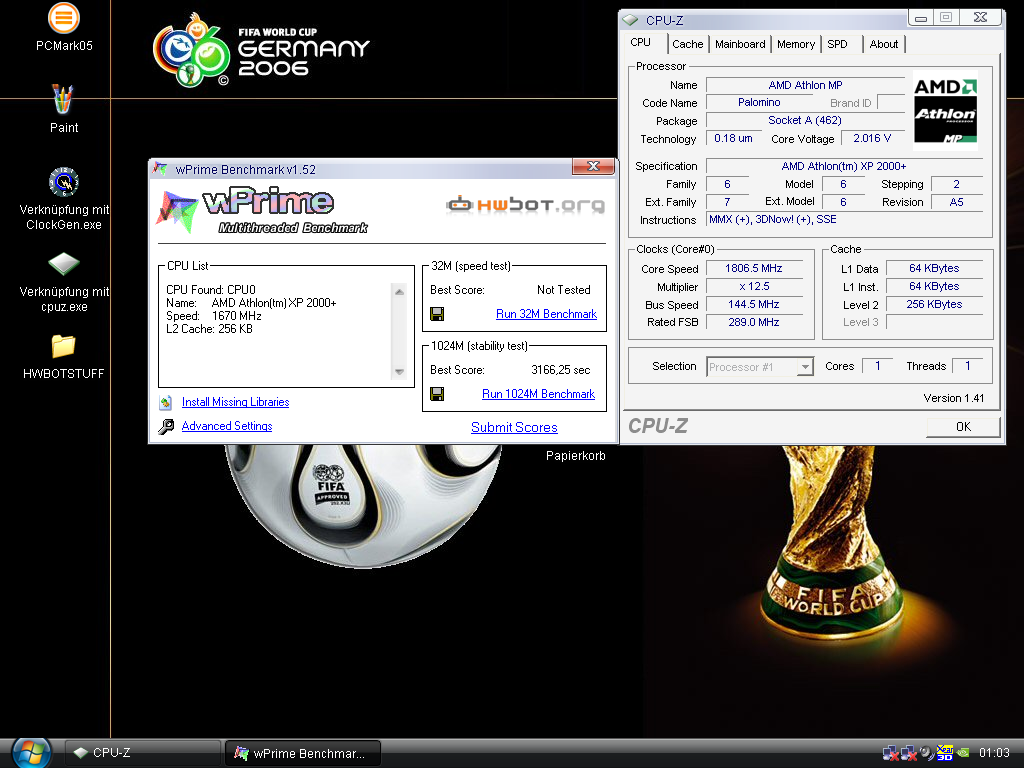Switch to the Cache tab in CPU-Z

(688, 44)
